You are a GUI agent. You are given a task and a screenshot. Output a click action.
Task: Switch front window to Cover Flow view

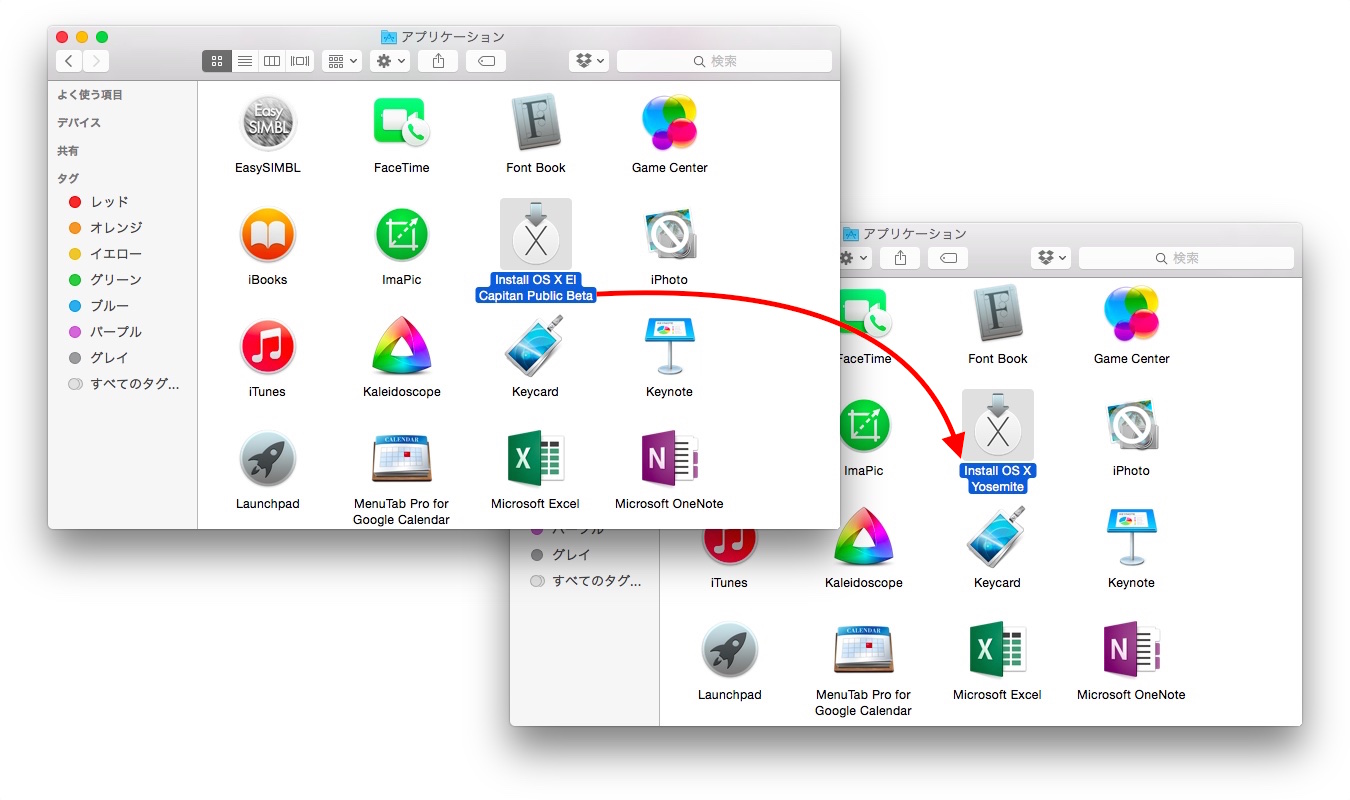click(300, 61)
